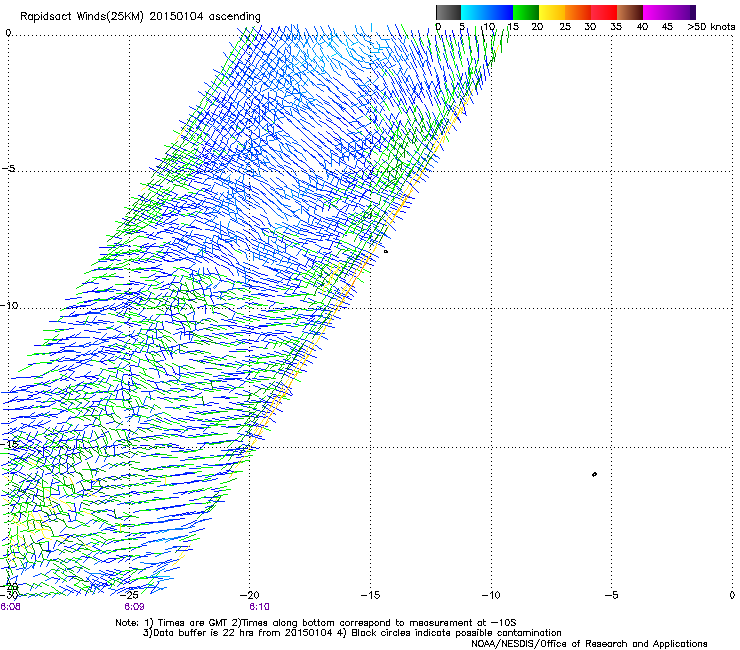The image size is (740, 650).
Task: Click the '30' legend label
Action: point(590,27)
